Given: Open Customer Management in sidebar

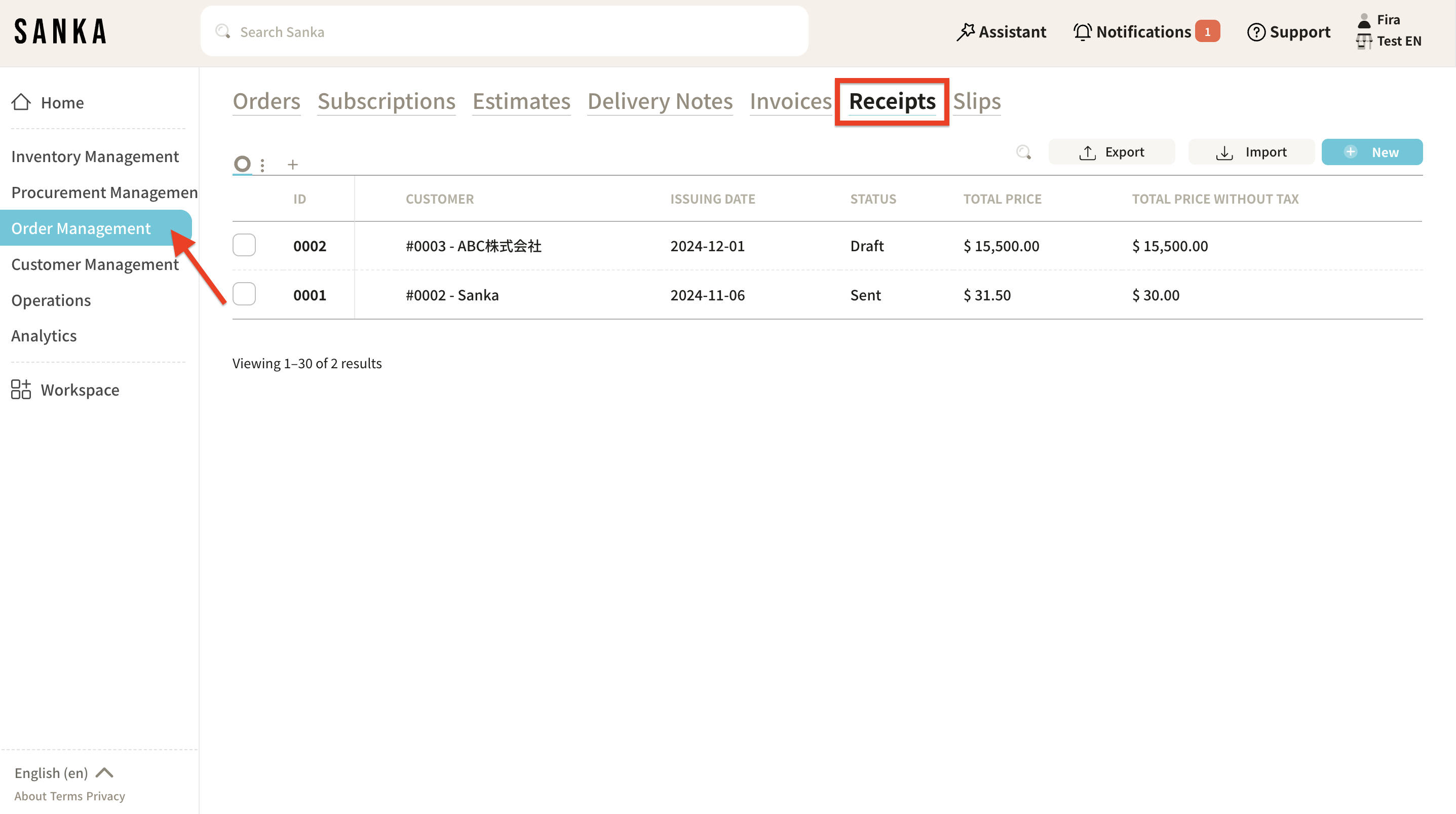Looking at the screenshot, I should (x=95, y=264).
